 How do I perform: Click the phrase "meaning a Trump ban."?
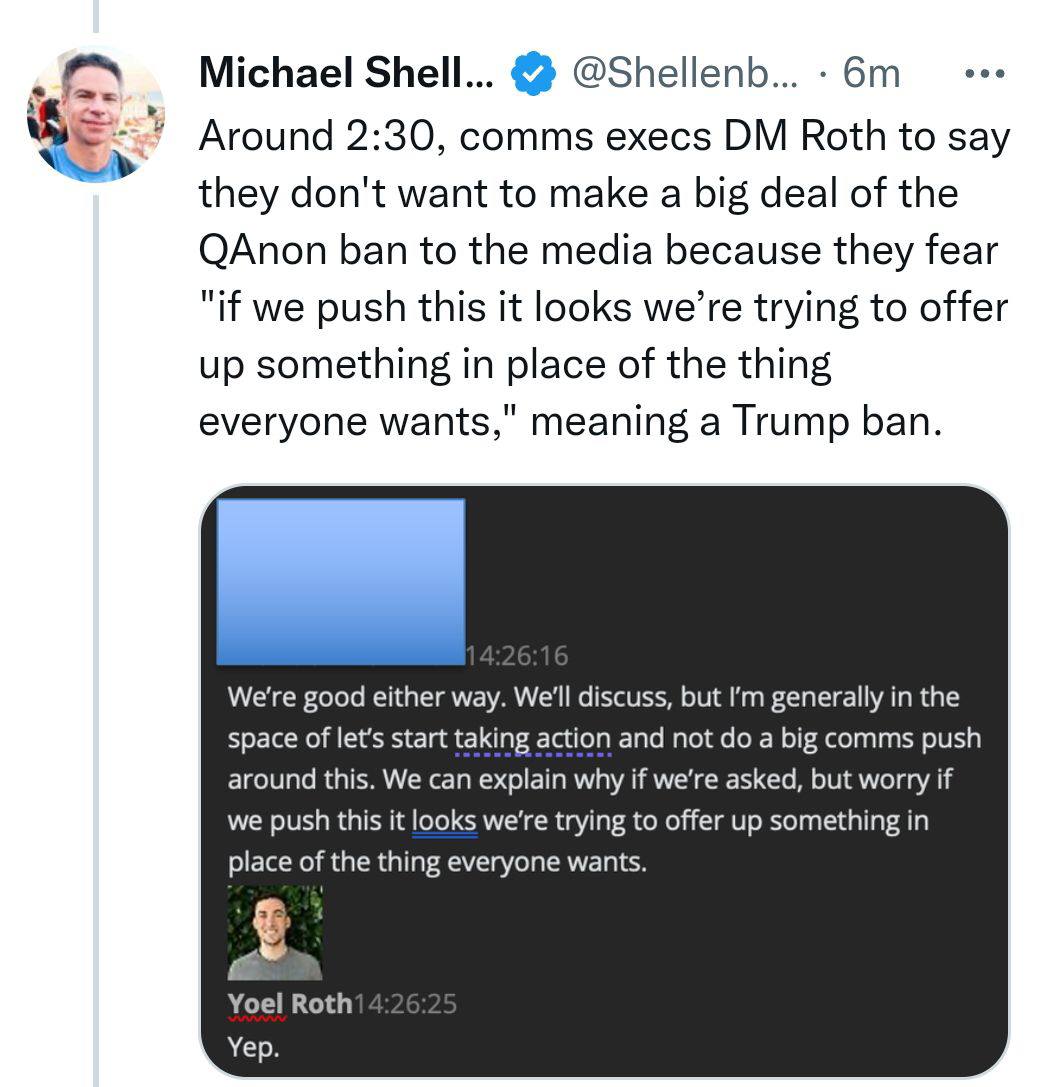(x=736, y=421)
